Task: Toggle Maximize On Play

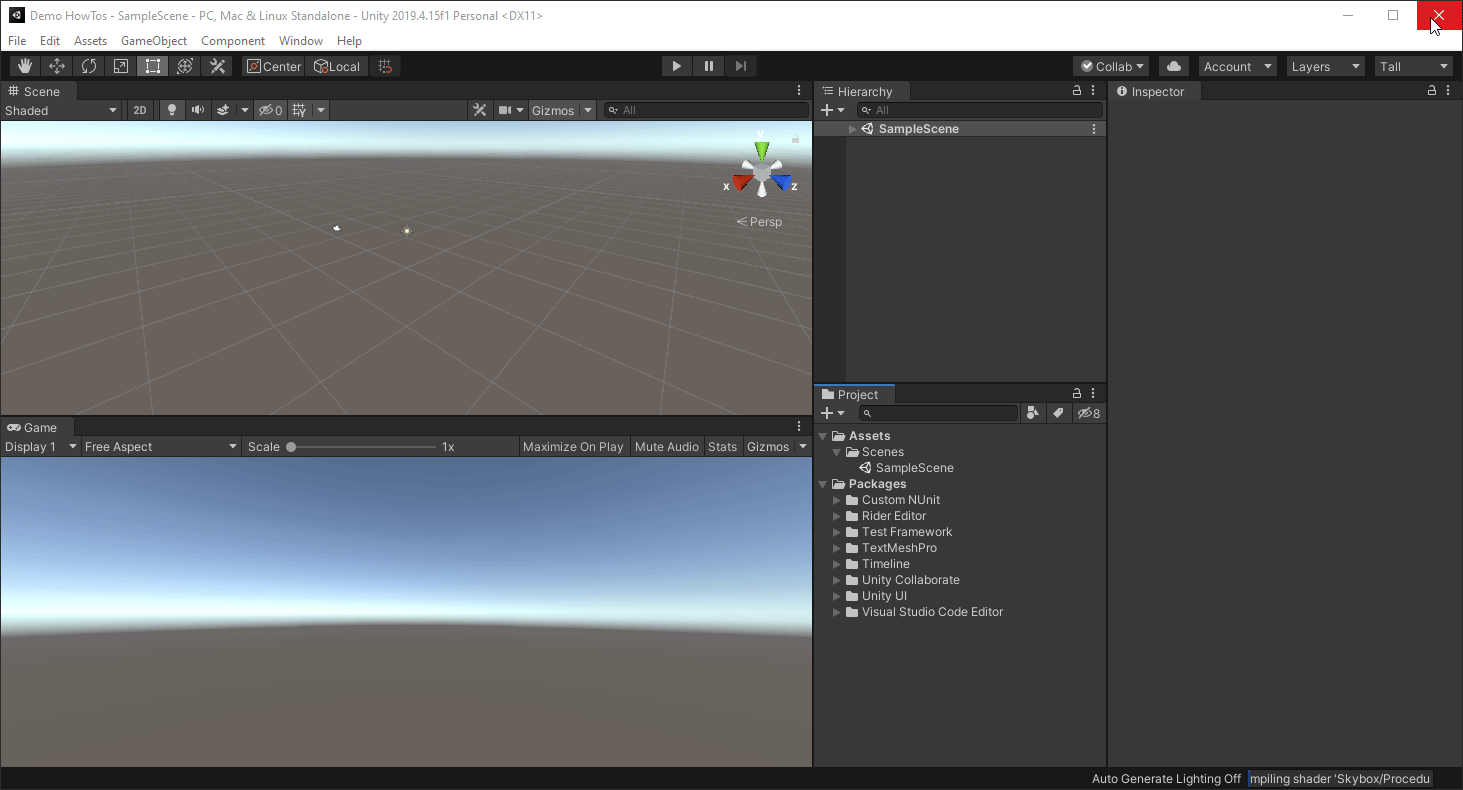Action: [x=573, y=447]
